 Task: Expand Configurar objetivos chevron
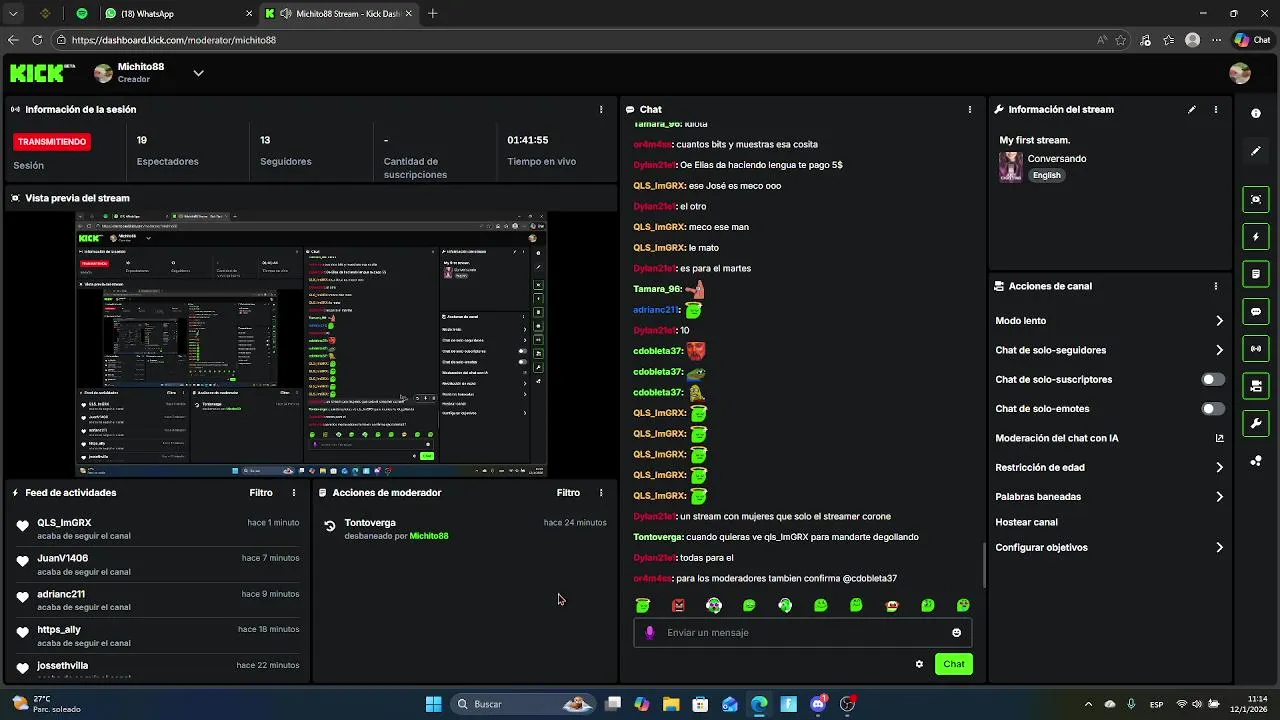tap(1219, 547)
